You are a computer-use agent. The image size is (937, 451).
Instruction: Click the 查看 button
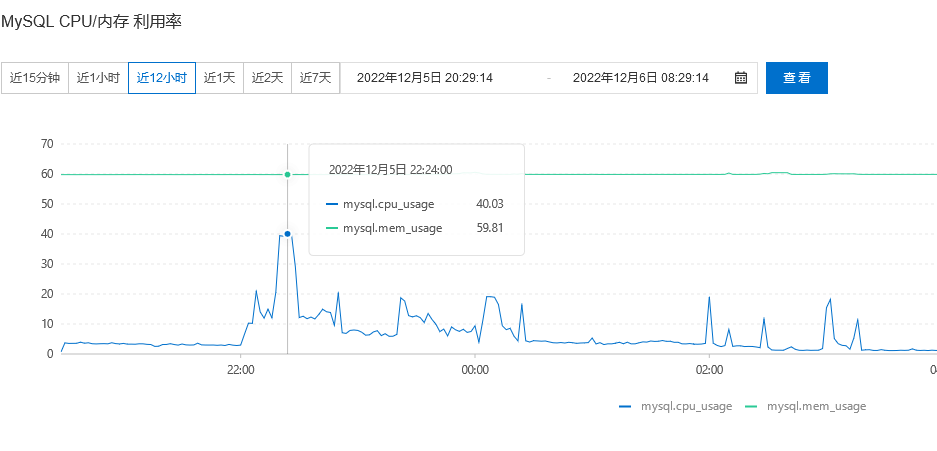pyautogui.click(x=796, y=78)
